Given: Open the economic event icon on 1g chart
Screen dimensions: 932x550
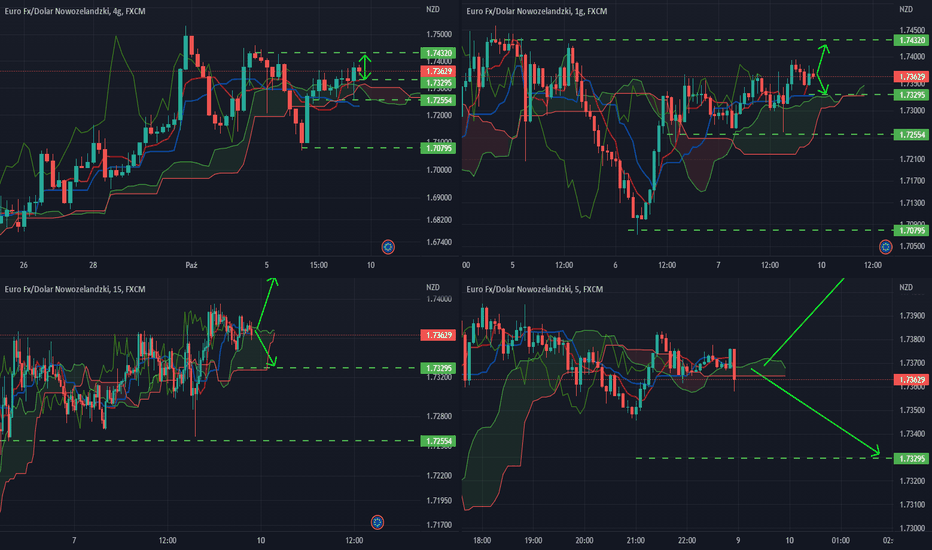Looking at the screenshot, I should pos(886,246).
